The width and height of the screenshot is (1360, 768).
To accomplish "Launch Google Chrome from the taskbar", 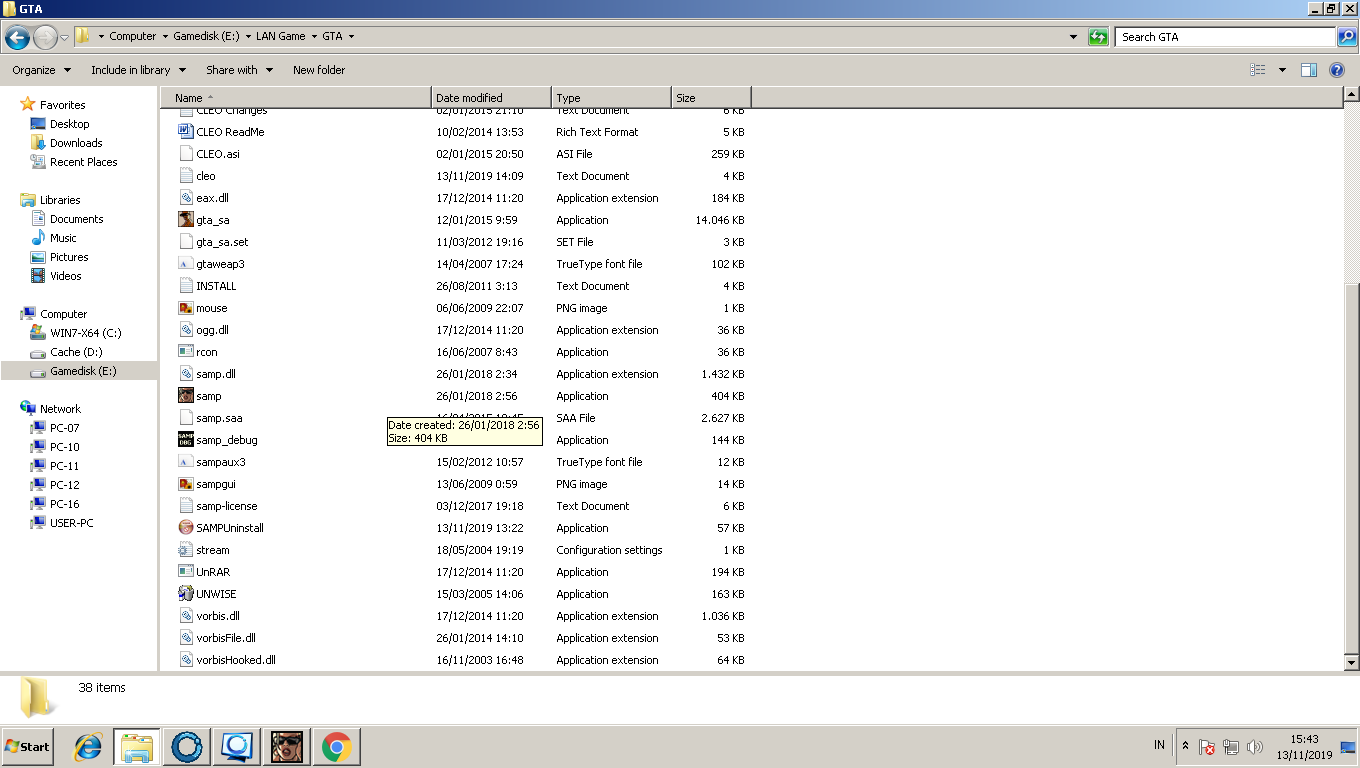I will [337, 747].
